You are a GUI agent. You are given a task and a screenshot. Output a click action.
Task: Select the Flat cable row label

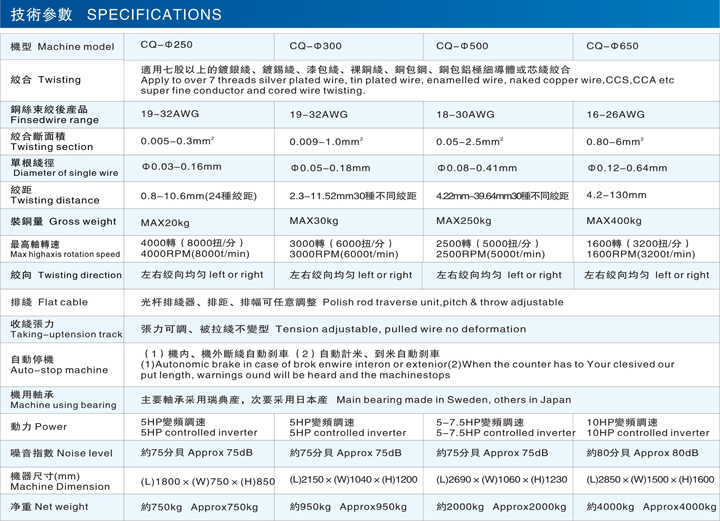pos(49,302)
